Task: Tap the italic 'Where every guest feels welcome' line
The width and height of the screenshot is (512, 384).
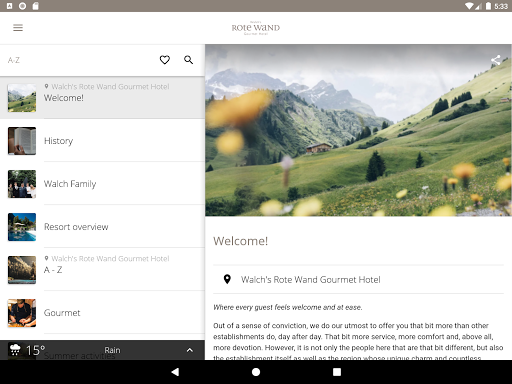Action: click(288, 307)
